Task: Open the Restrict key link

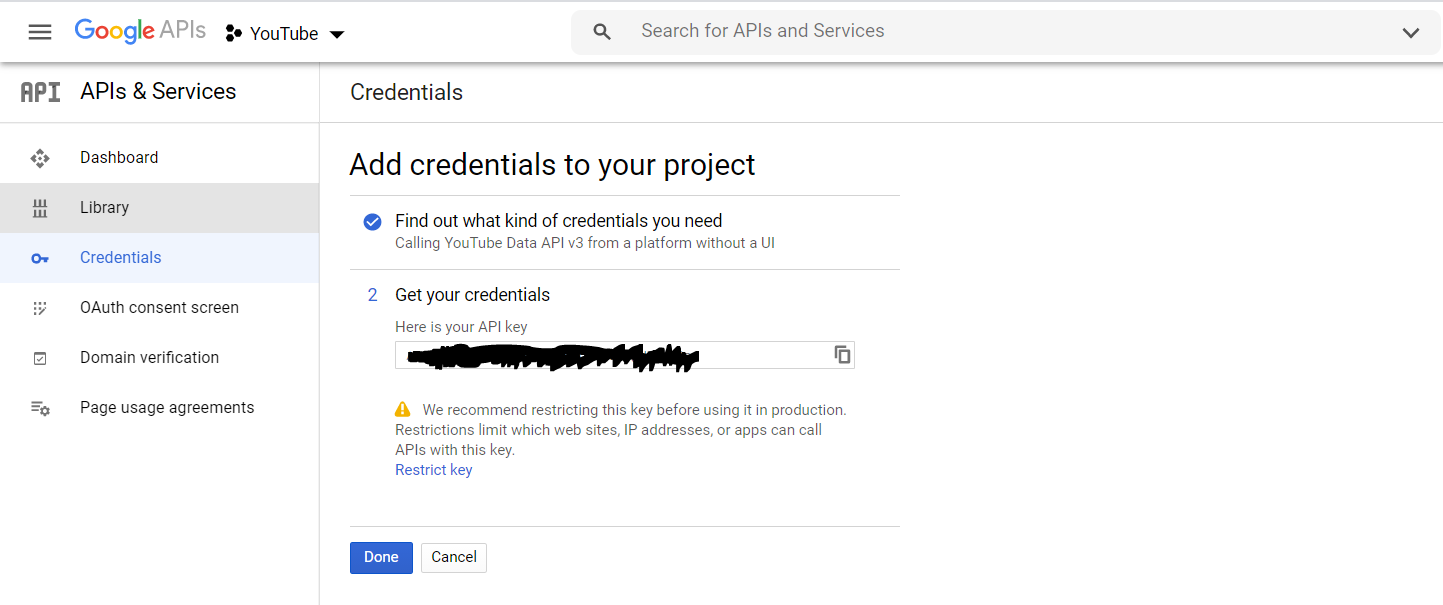Action: pos(433,469)
